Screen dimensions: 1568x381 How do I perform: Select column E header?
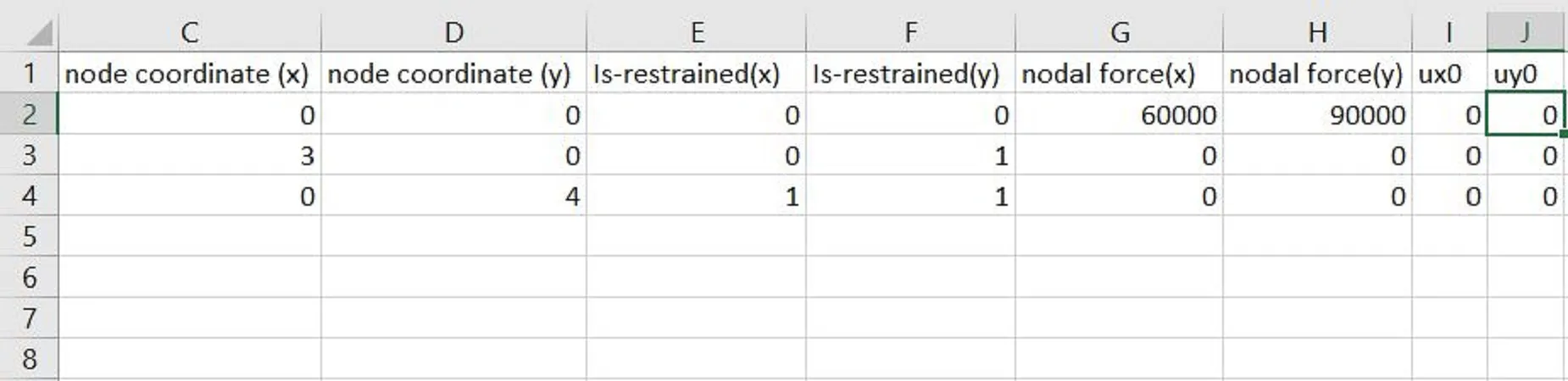tap(696, 33)
